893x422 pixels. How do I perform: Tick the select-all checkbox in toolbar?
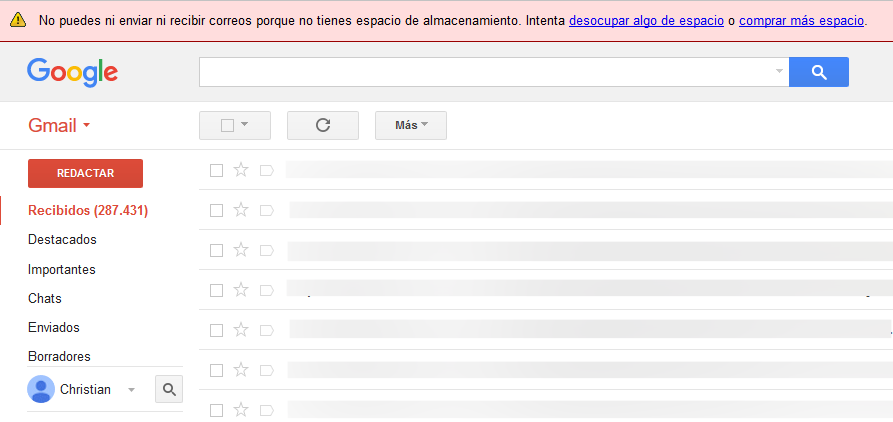pyautogui.click(x=227, y=125)
